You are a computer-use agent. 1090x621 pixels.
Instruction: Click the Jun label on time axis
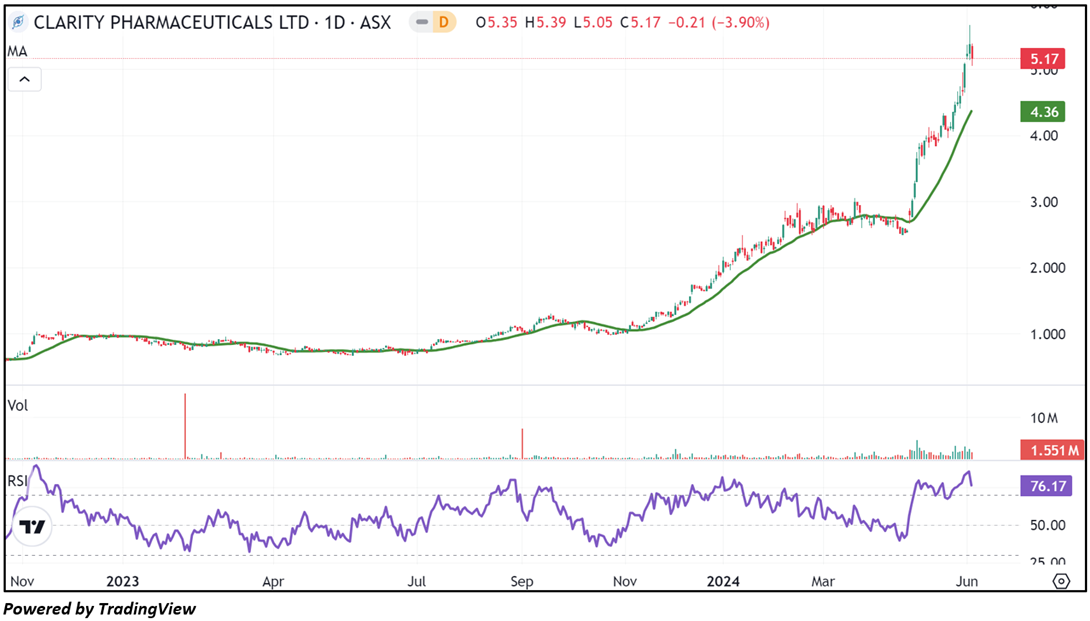tap(967, 581)
